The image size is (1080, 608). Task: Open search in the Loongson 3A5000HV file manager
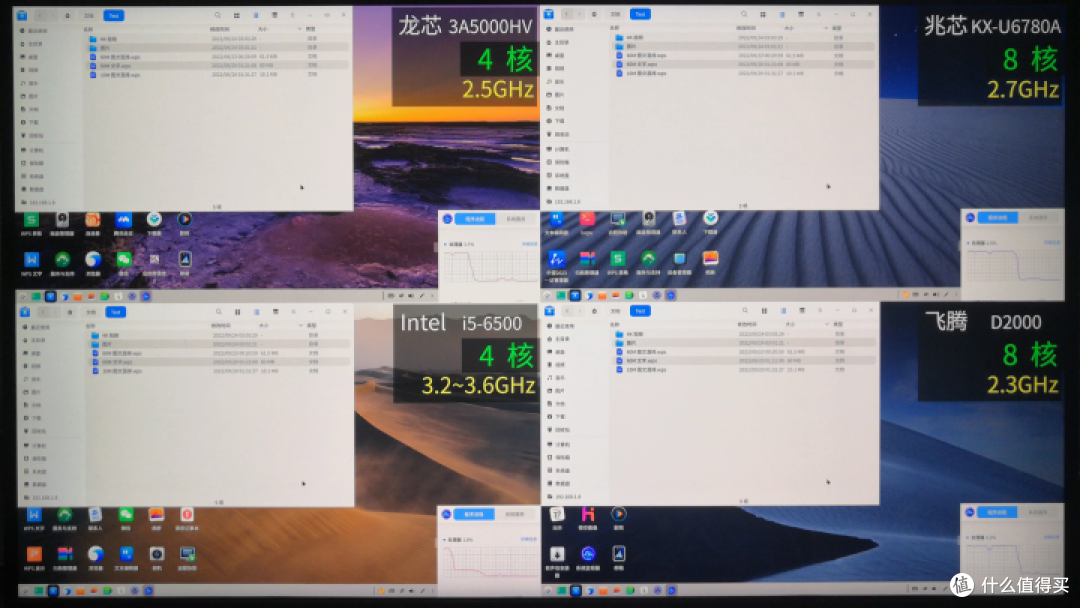click(218, 15)
